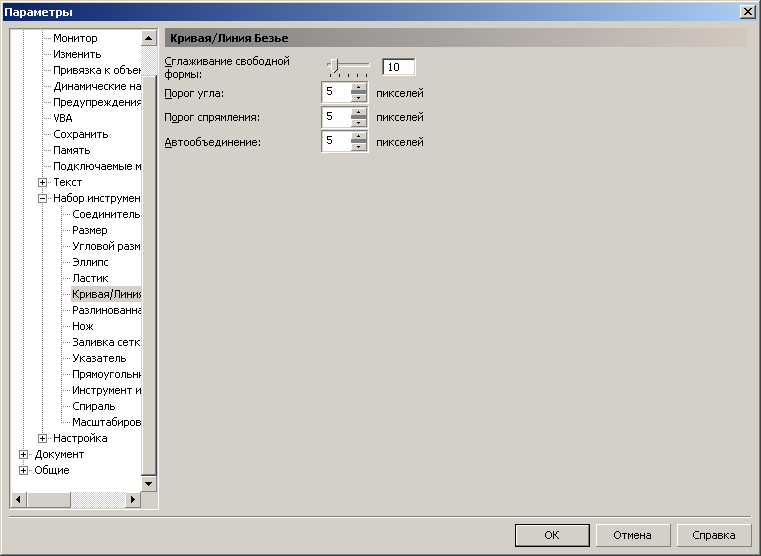
Task: Select Спираль tool settings
Action: point(94,407)
